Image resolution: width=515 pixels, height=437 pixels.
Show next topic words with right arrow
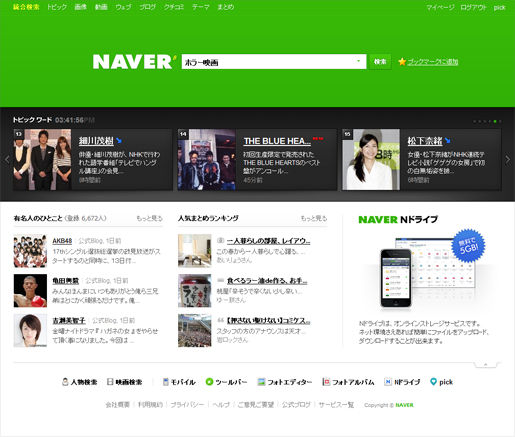pyautogui.click(x=508, y=160)
